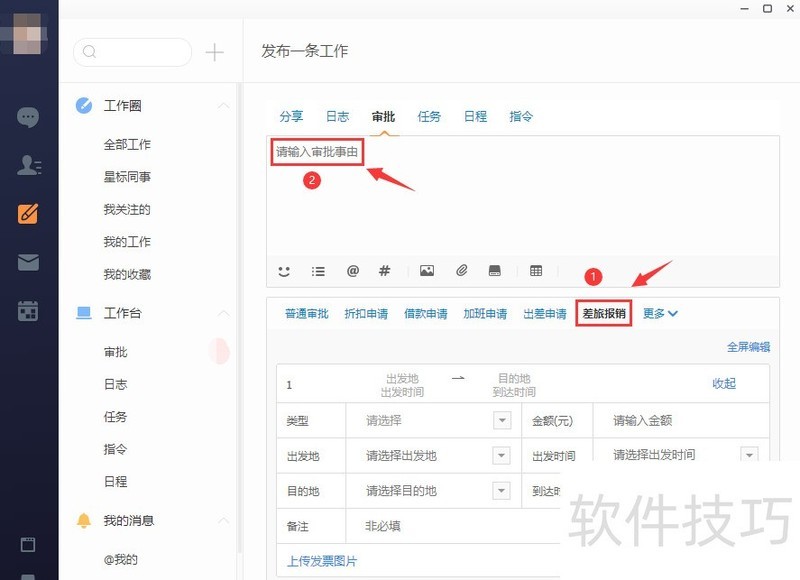
Task: Open the emoji picker in the editor
Action: [x=284, y=270]
